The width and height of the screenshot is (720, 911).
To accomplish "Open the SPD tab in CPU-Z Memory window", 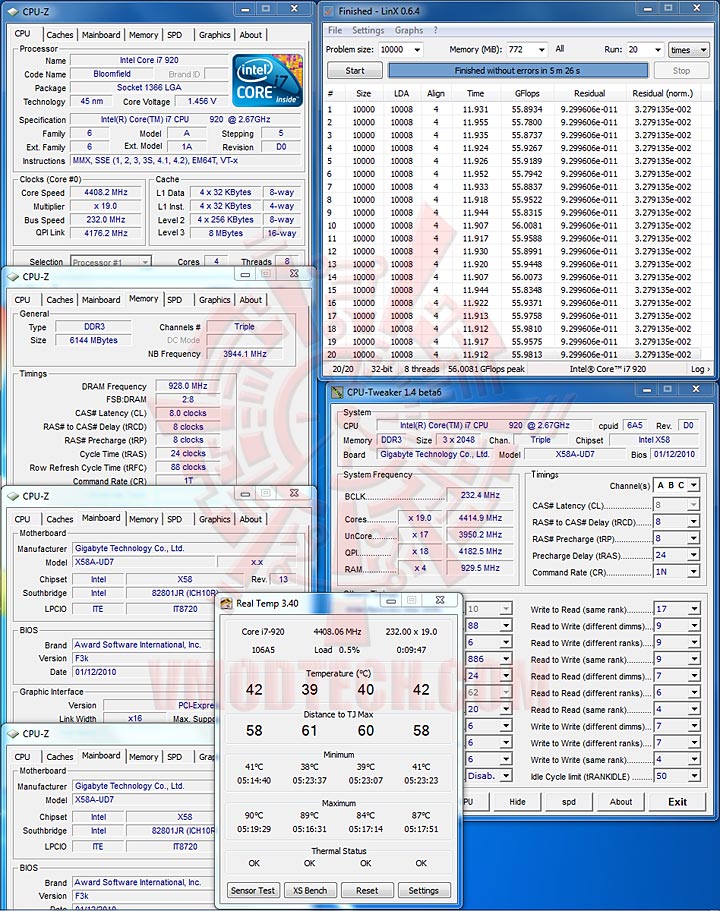I will (175, 300).
